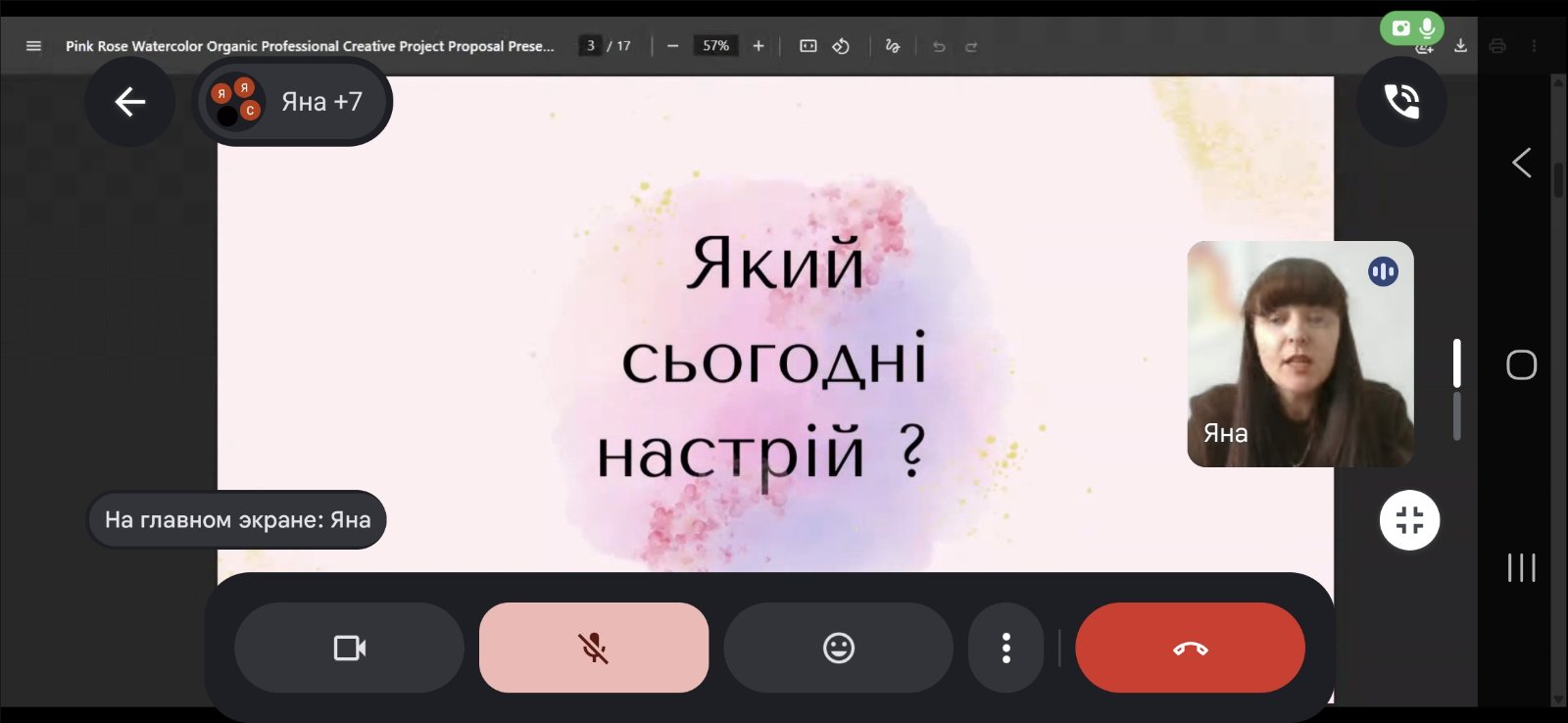Tap the back arrow button
Image resolution: width=1568 pixels, height=723 pixels.
point(129,102)
